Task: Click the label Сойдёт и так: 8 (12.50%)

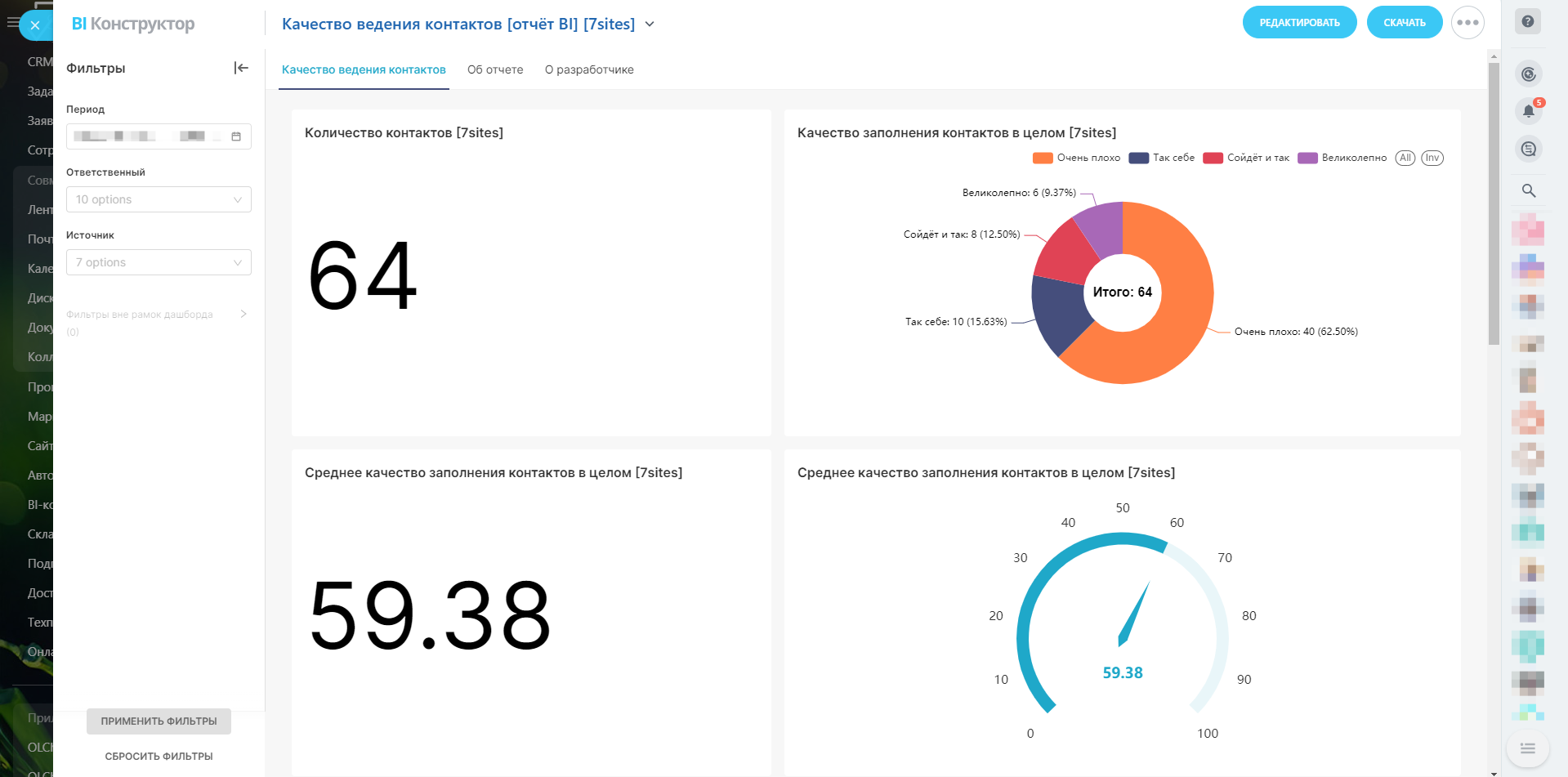Action: pyautogui.click(x=962, y=234)
